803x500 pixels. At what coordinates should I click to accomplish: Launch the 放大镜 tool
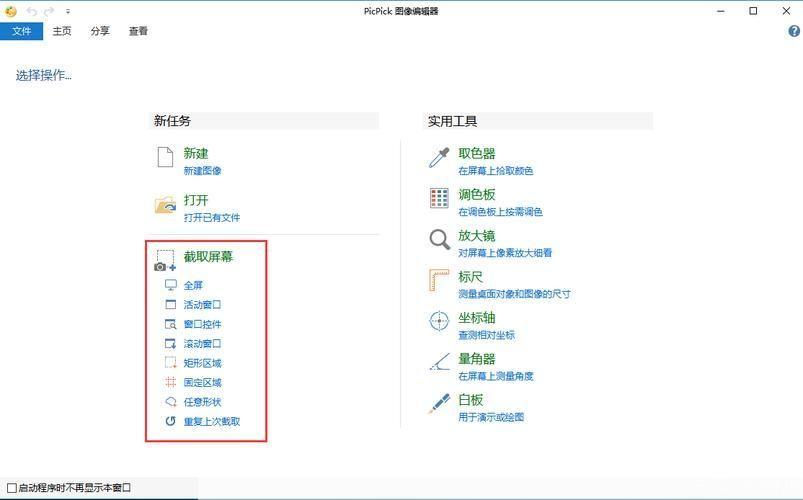(476, 235)
